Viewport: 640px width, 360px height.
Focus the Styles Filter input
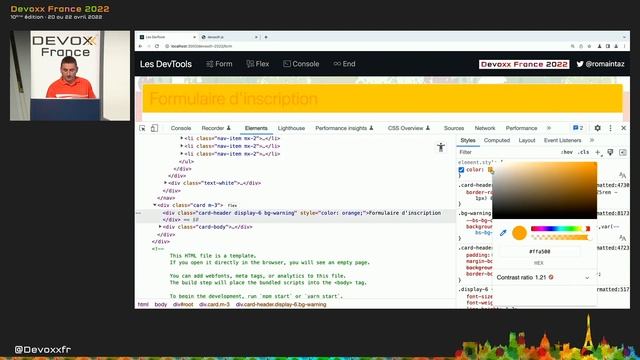506,152
